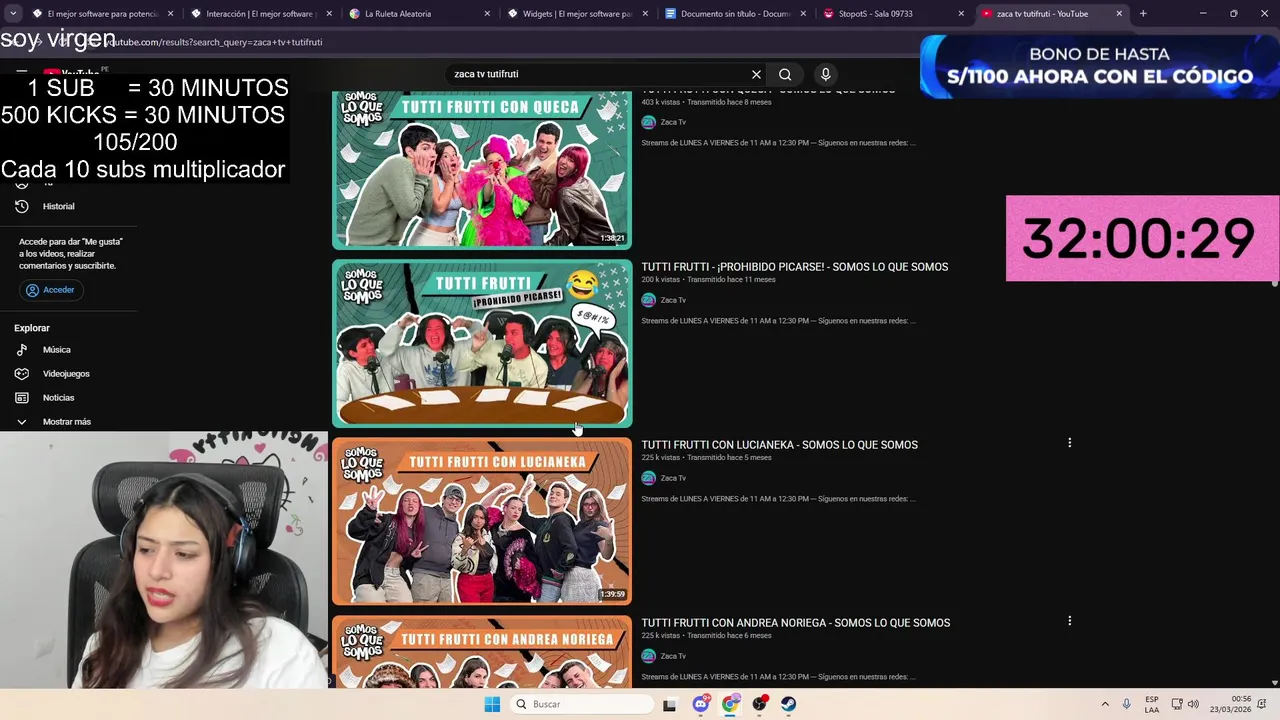Screen dimensions: 1280x720
Task: Open title 'TUTTI FRUTTI CON LUCIANEKA'
Action: pos(779,445)
